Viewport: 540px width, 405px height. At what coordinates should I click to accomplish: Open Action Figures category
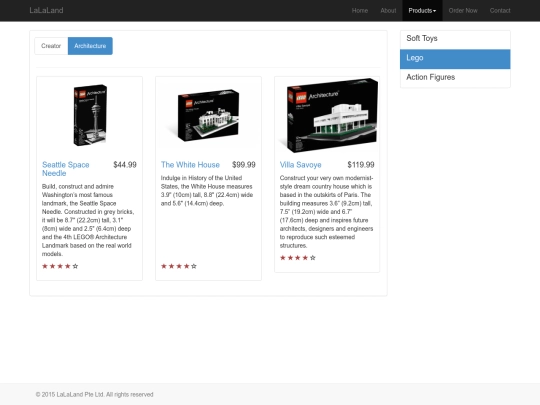455,77
